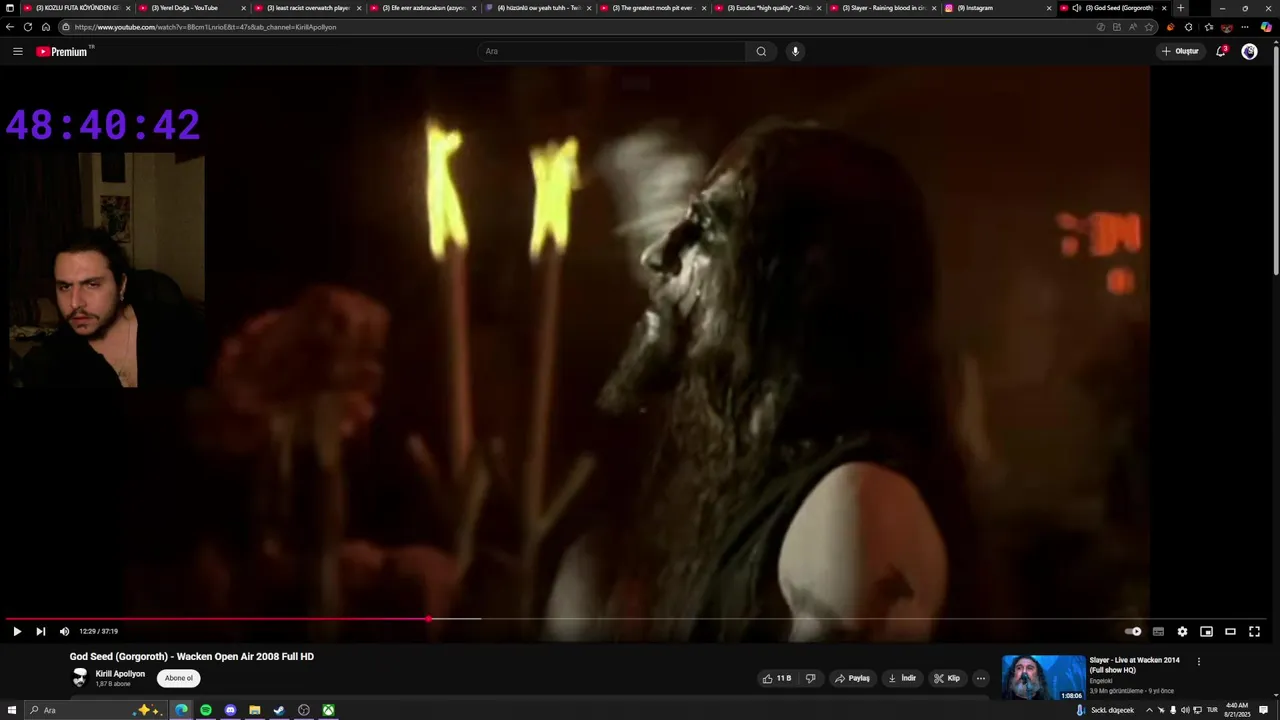Viewport: 1280px width, 720px height.
Task: Open the read aloud icon in address bar
Action: (1133, 27)
